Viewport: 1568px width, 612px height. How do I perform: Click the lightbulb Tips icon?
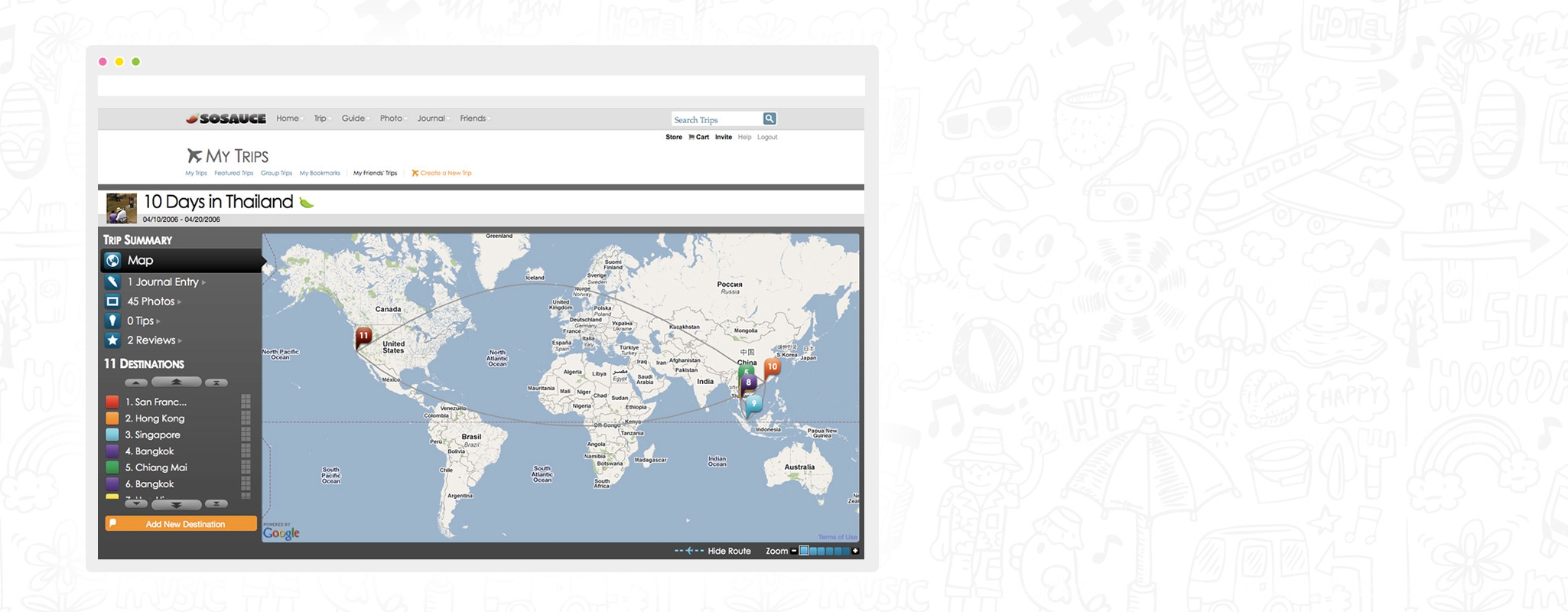coord(112,321)
